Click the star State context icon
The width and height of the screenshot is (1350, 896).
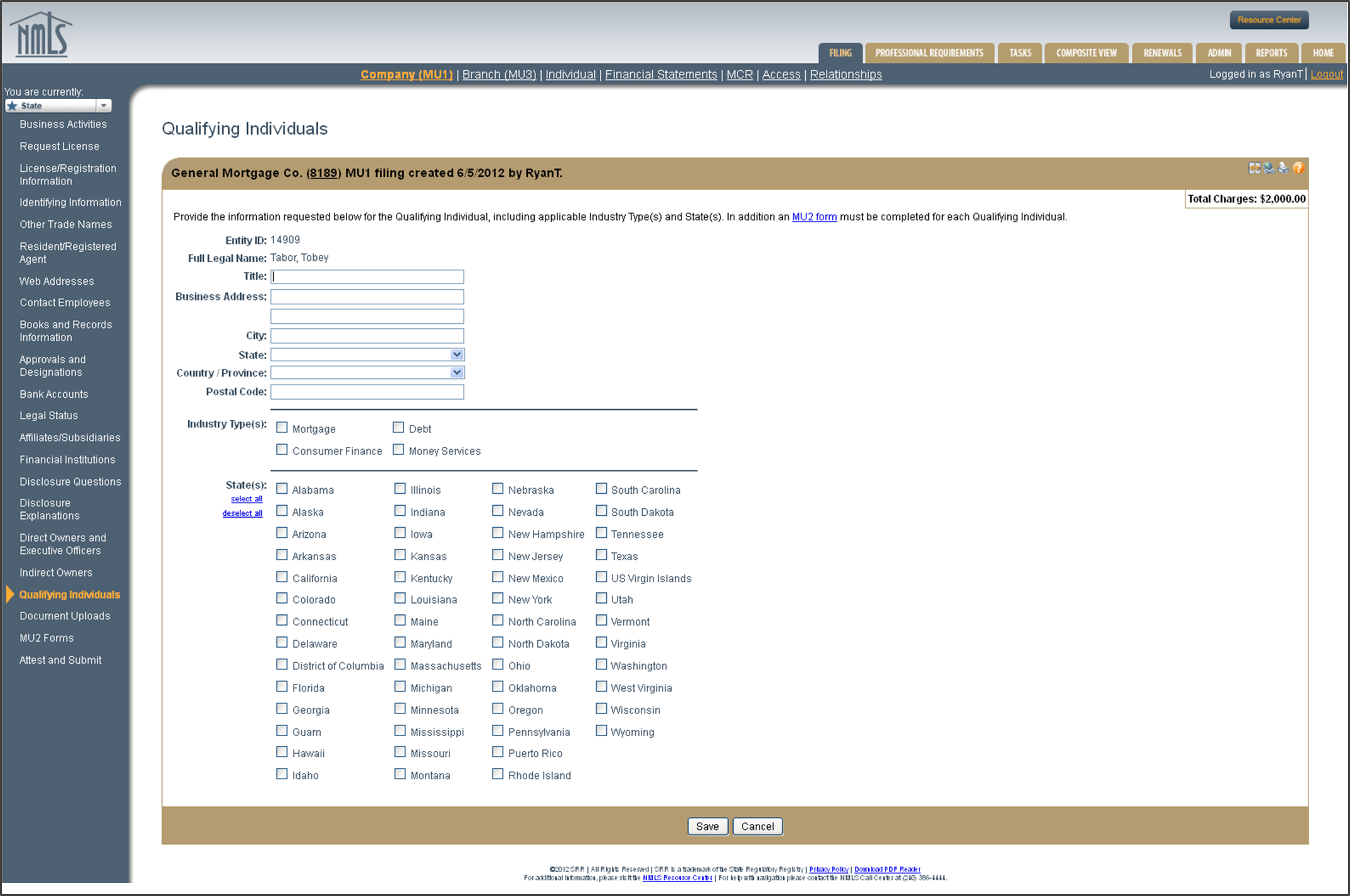coord(13,105)
